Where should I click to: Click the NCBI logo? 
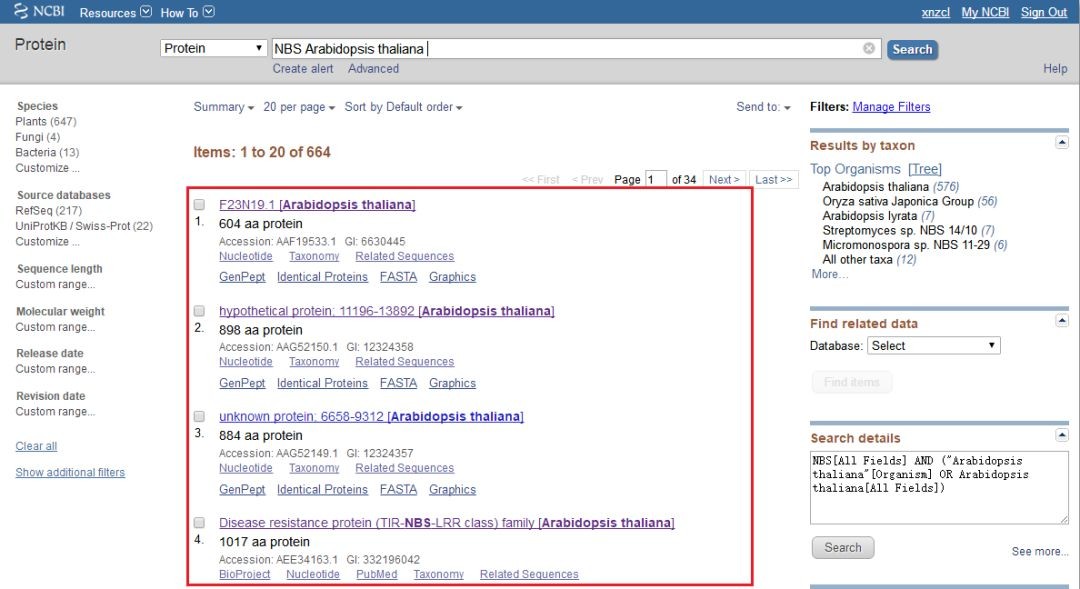pyautogui.click(x=40, y=12)
